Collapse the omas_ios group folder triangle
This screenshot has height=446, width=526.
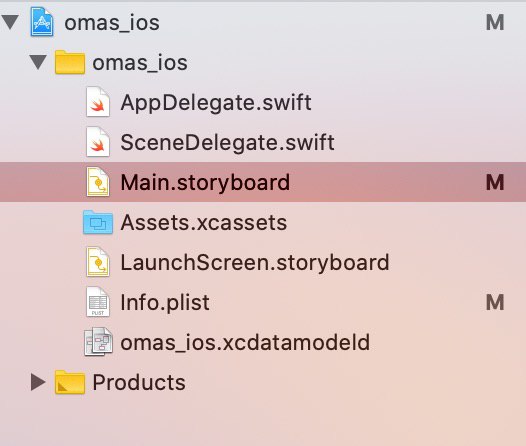click(38, 62)
